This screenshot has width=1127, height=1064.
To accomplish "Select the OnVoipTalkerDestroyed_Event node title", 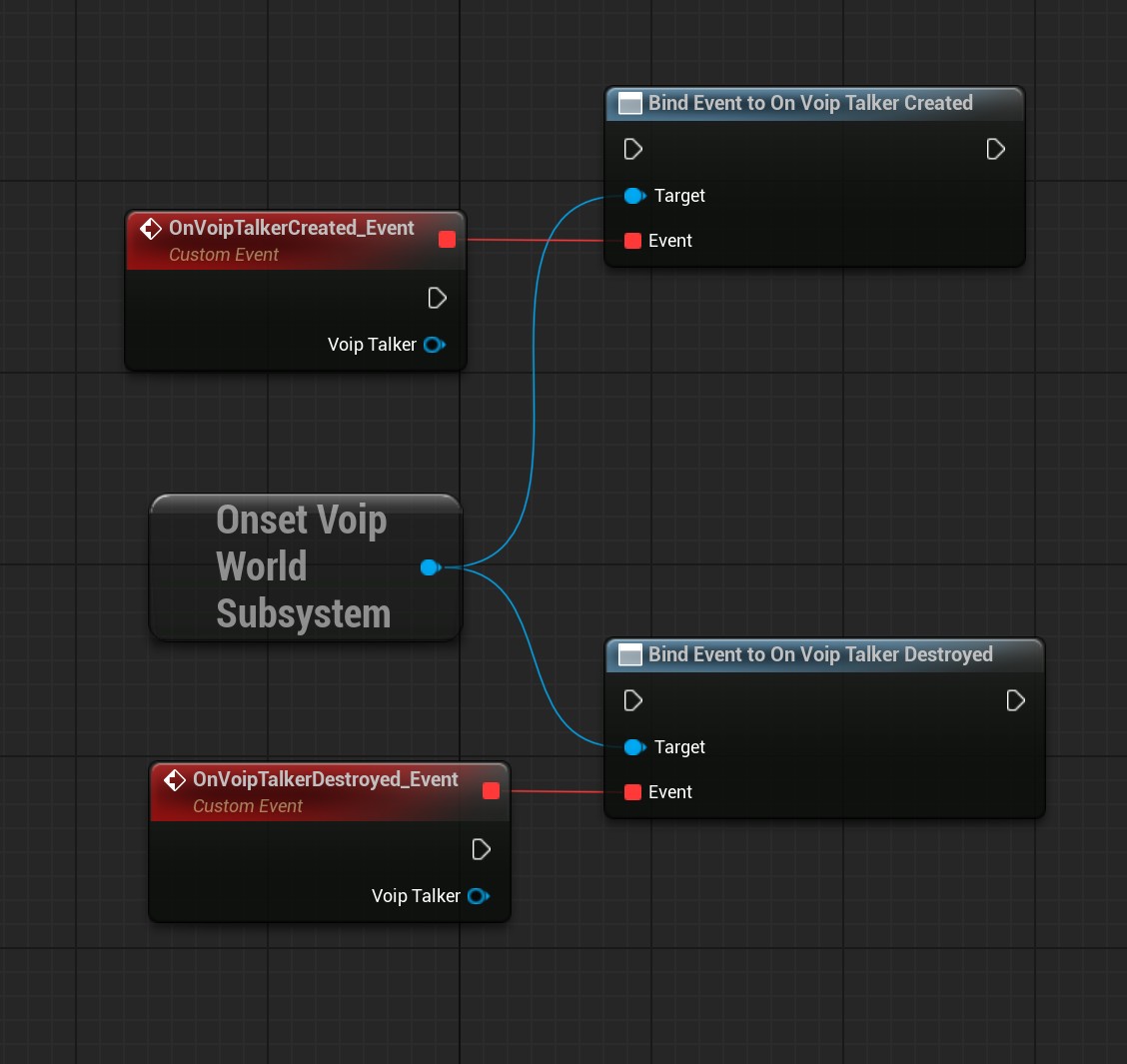I will tap(325, 779).
